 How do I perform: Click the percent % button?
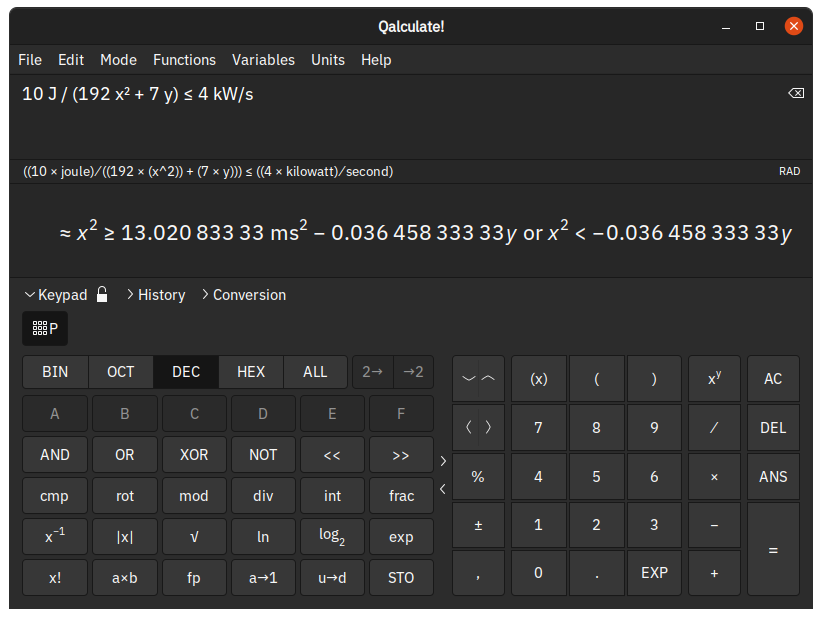click(x=478, y=476)
